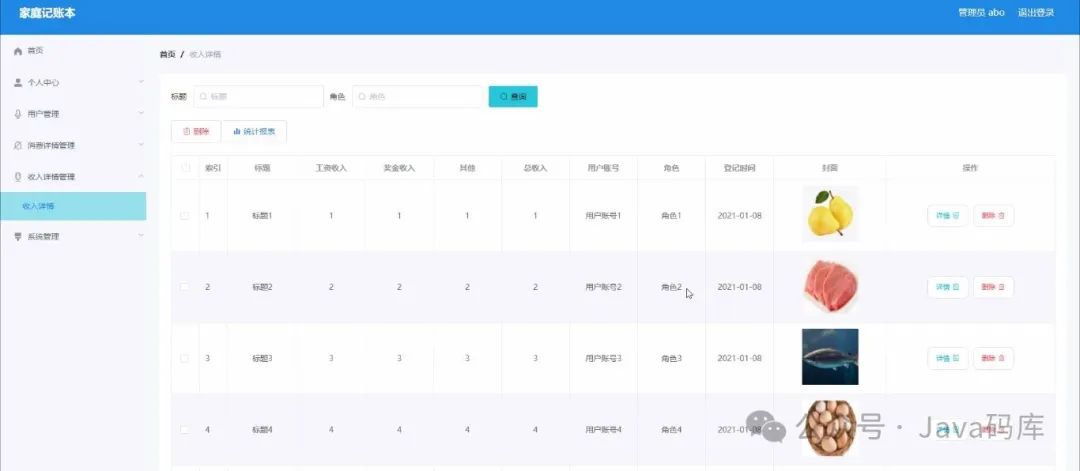The height and width of the screenshot is (471, 1080).
Task: Click the person icon for 个人中心
Action: click(18, 83)
